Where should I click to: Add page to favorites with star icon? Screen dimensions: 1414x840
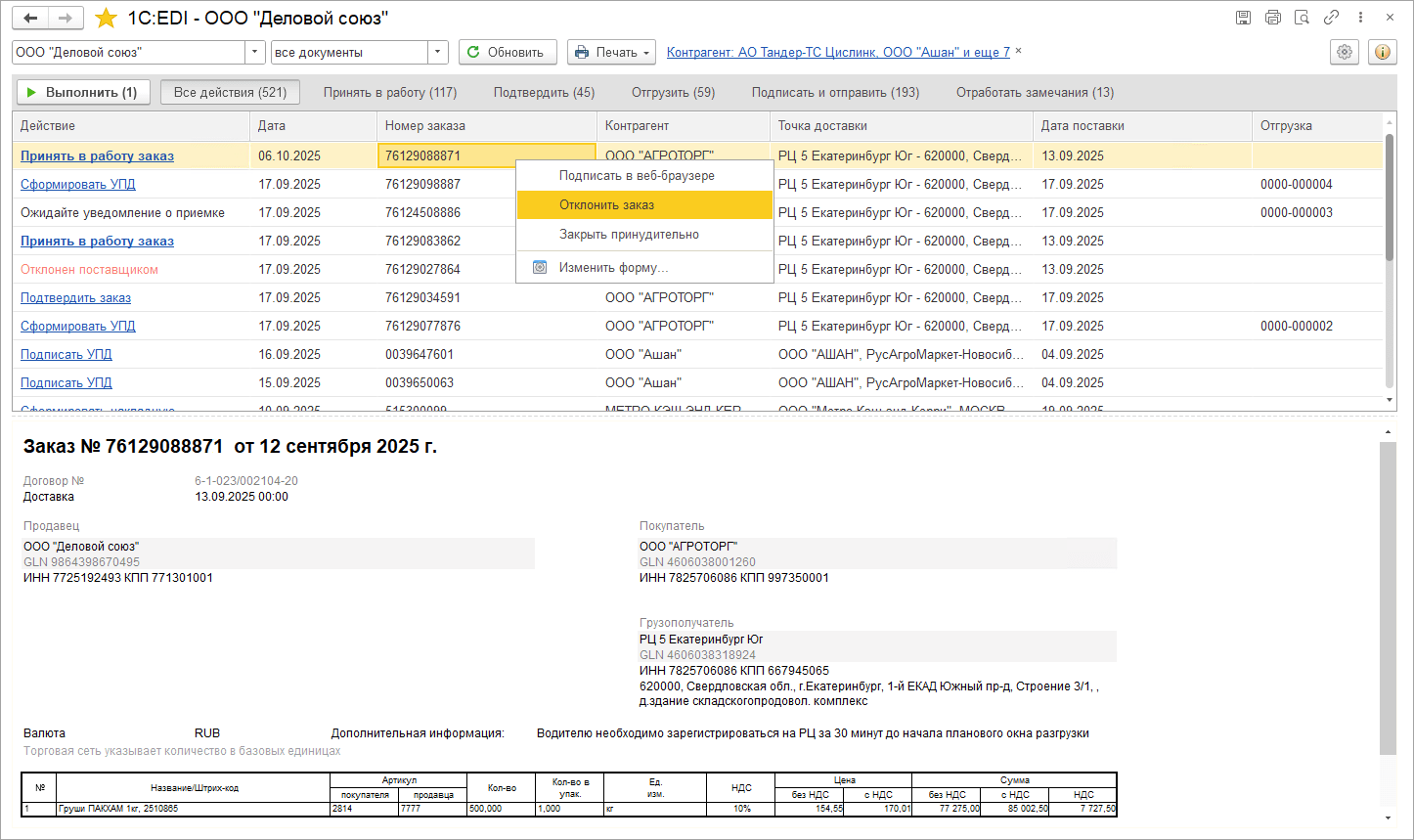[x=106, y=19]
